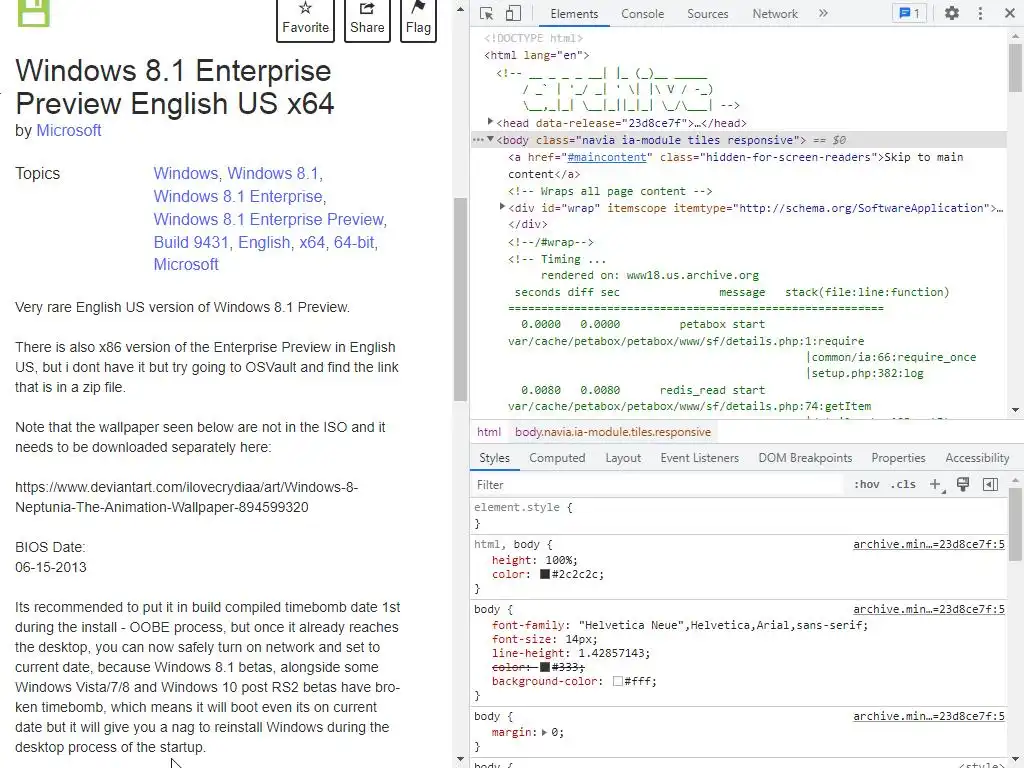Viewport: 1024px width, 768px height.
Task: Open the English topic link
Action: click(x=264, y=242)
